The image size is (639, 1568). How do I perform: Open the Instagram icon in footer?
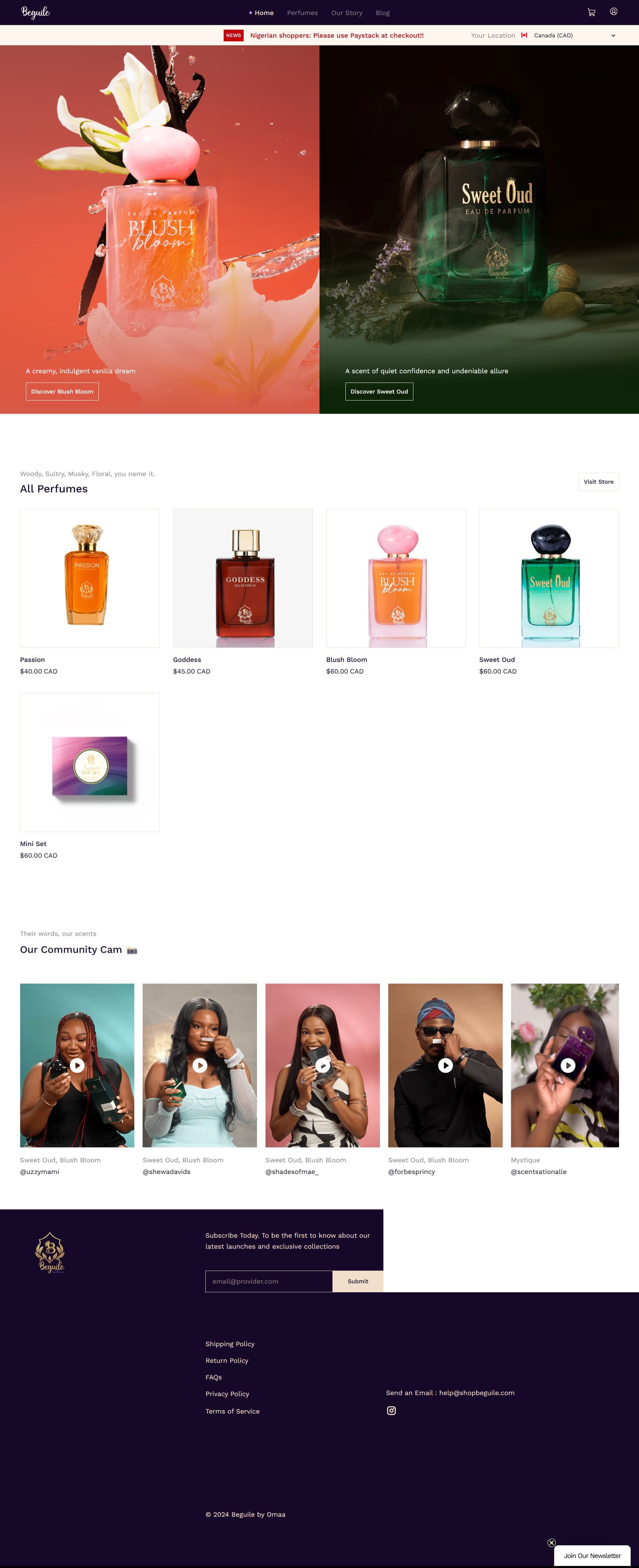pos(391,1410)
